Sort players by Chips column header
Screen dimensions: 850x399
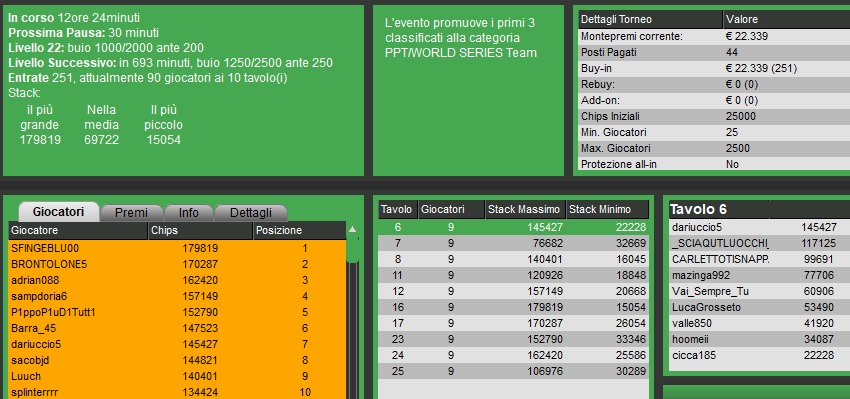pyautogui.click(x=201, y=230)
